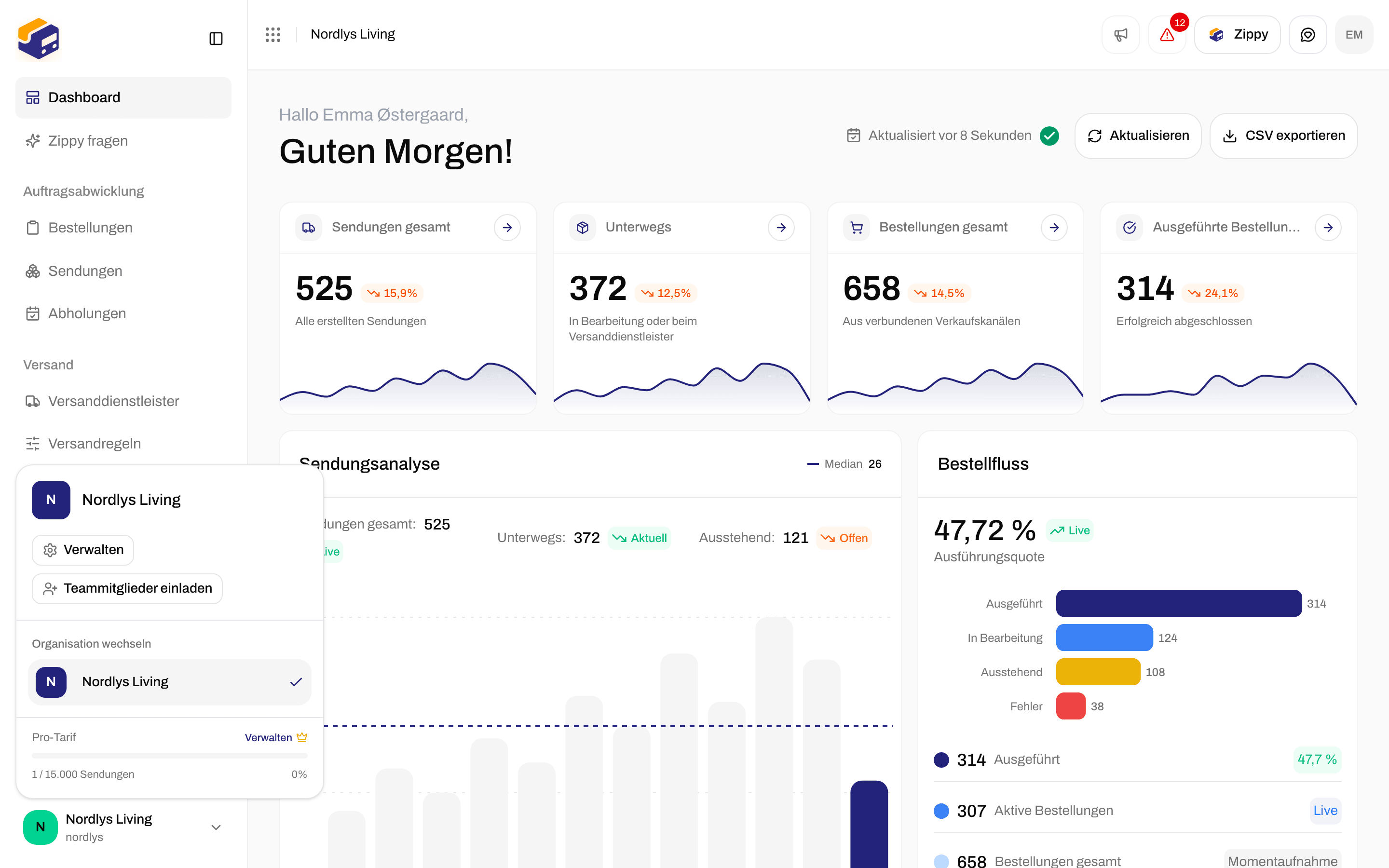The width and height of the screenshot is (1389, 868).
Task: Click the 15,9% trend badge
Action: [x=393, y=293]
